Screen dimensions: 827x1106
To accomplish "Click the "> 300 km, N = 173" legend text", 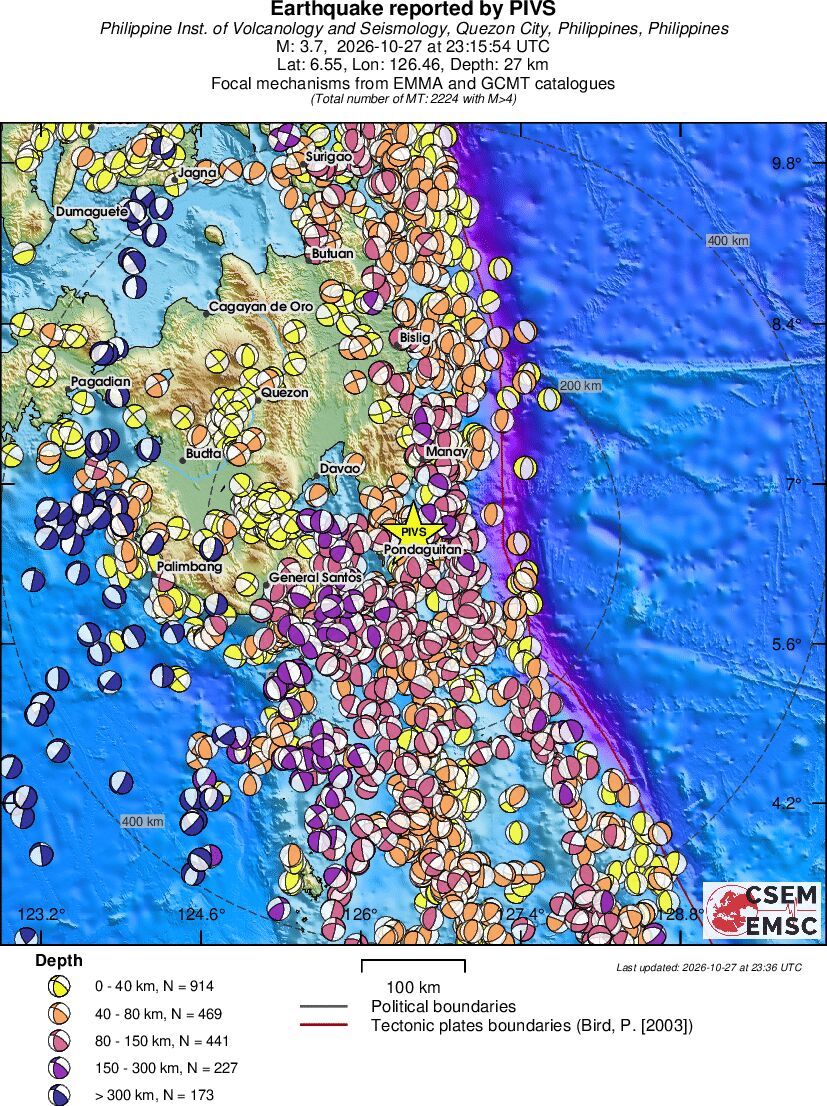I will pos(155,1095).
